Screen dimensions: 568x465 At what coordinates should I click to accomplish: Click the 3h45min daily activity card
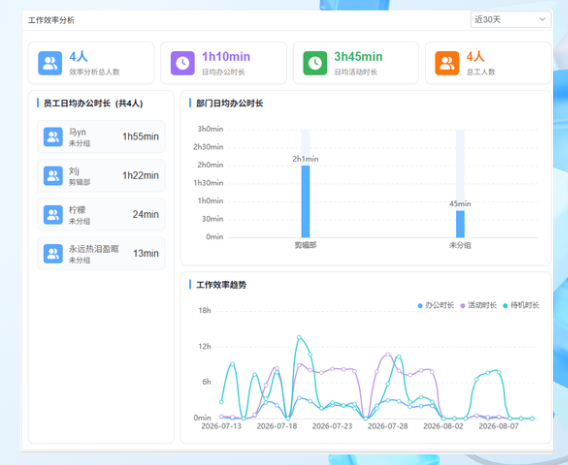[x=356, y=63]
